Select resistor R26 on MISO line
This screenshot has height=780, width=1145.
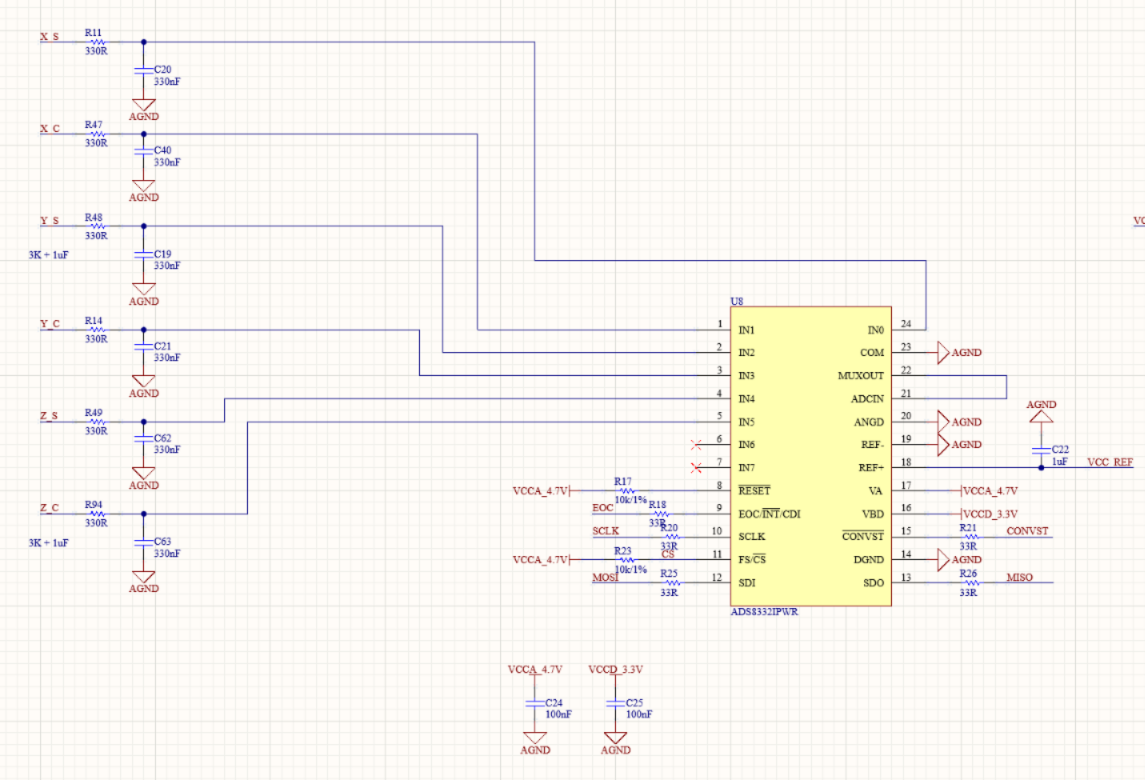(970, 583)
